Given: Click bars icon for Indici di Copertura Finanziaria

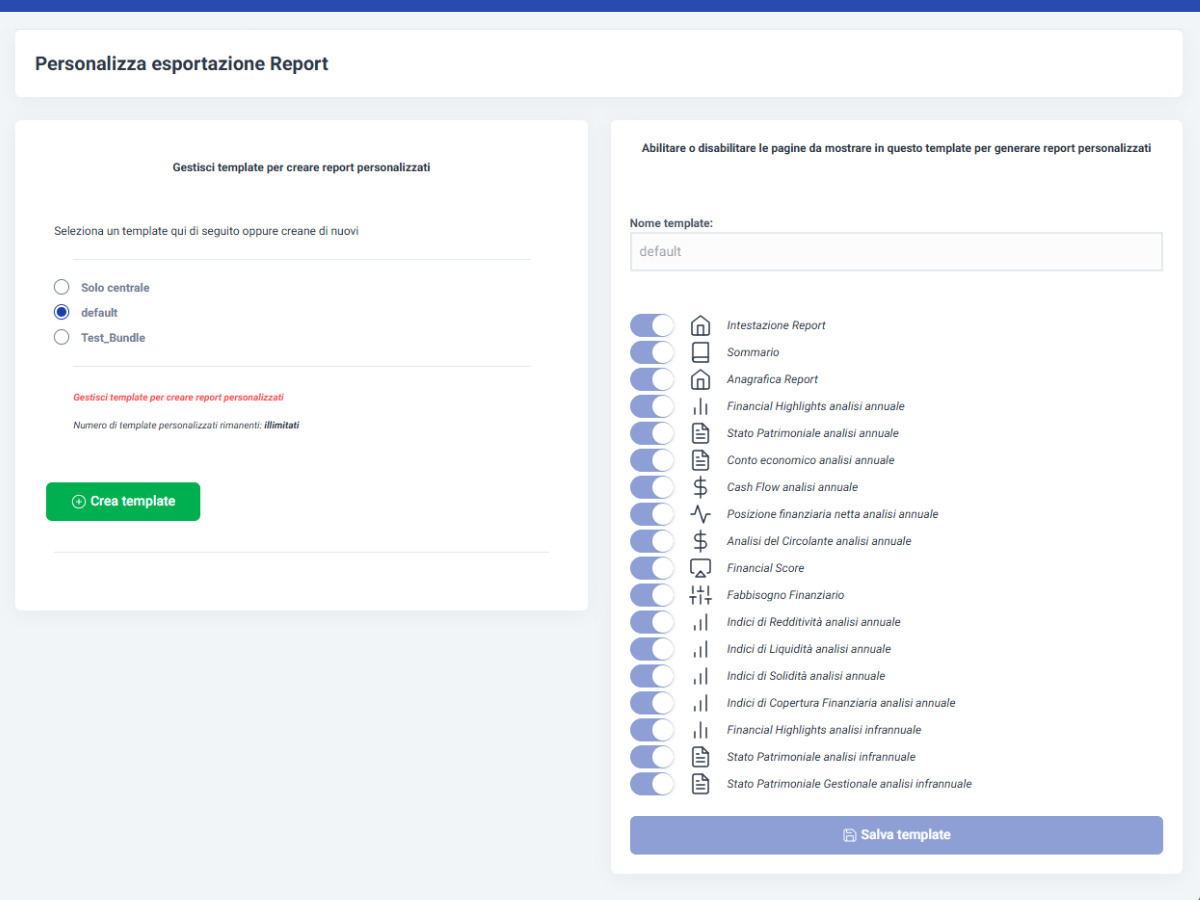Looking at the screenshot, I should click(x=700, y=703).
